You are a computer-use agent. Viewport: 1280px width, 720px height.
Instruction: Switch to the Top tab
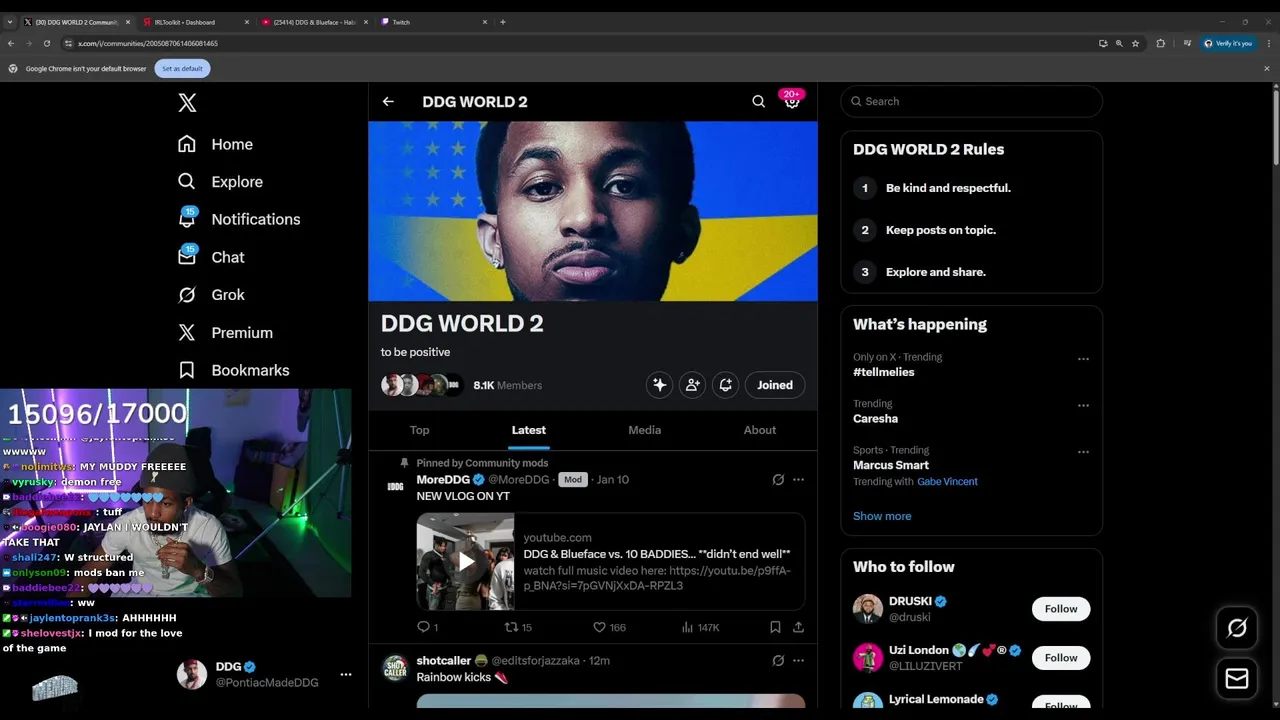[419, 430]
